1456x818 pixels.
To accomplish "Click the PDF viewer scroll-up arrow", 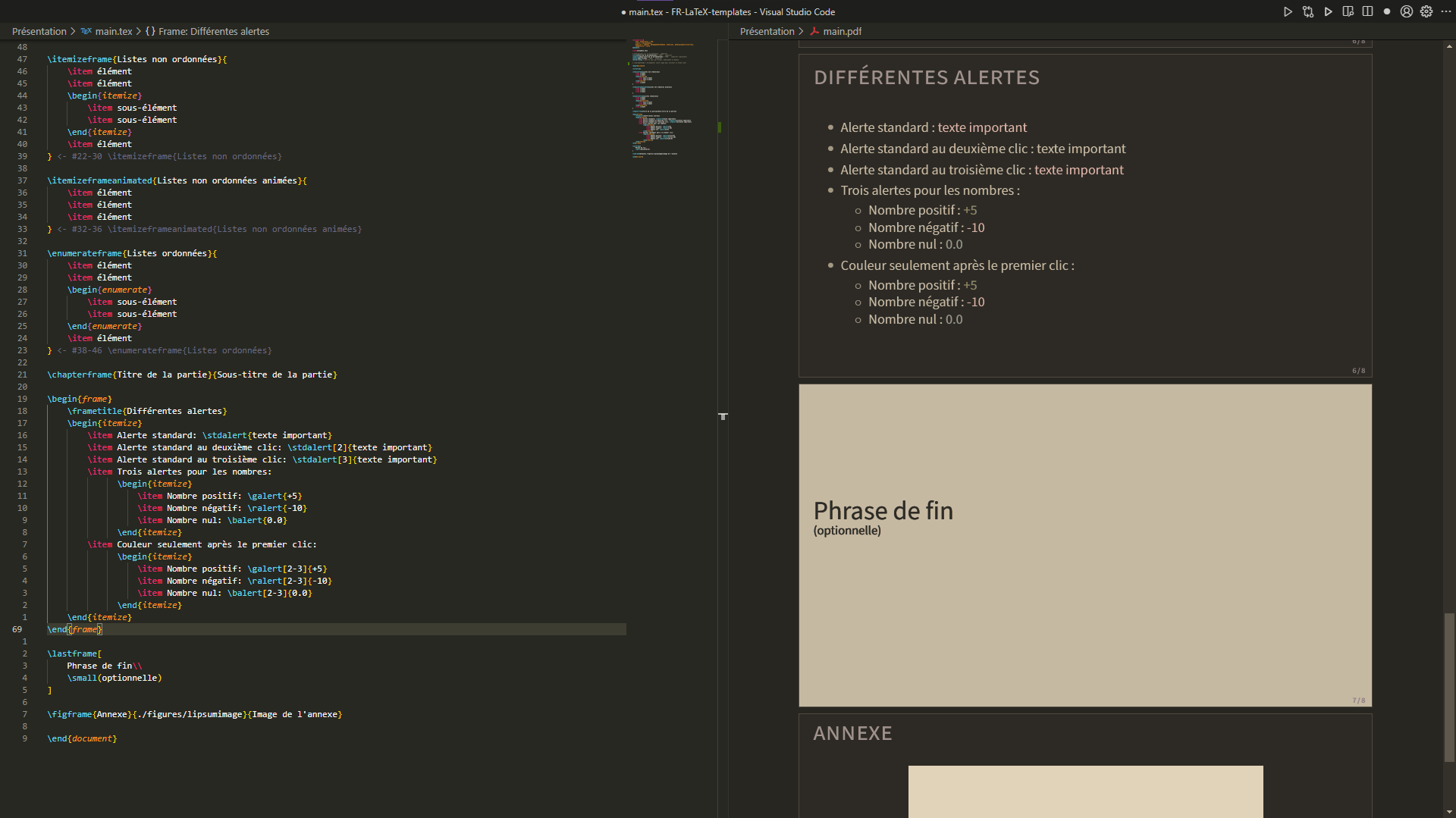I will (1449, 45).
